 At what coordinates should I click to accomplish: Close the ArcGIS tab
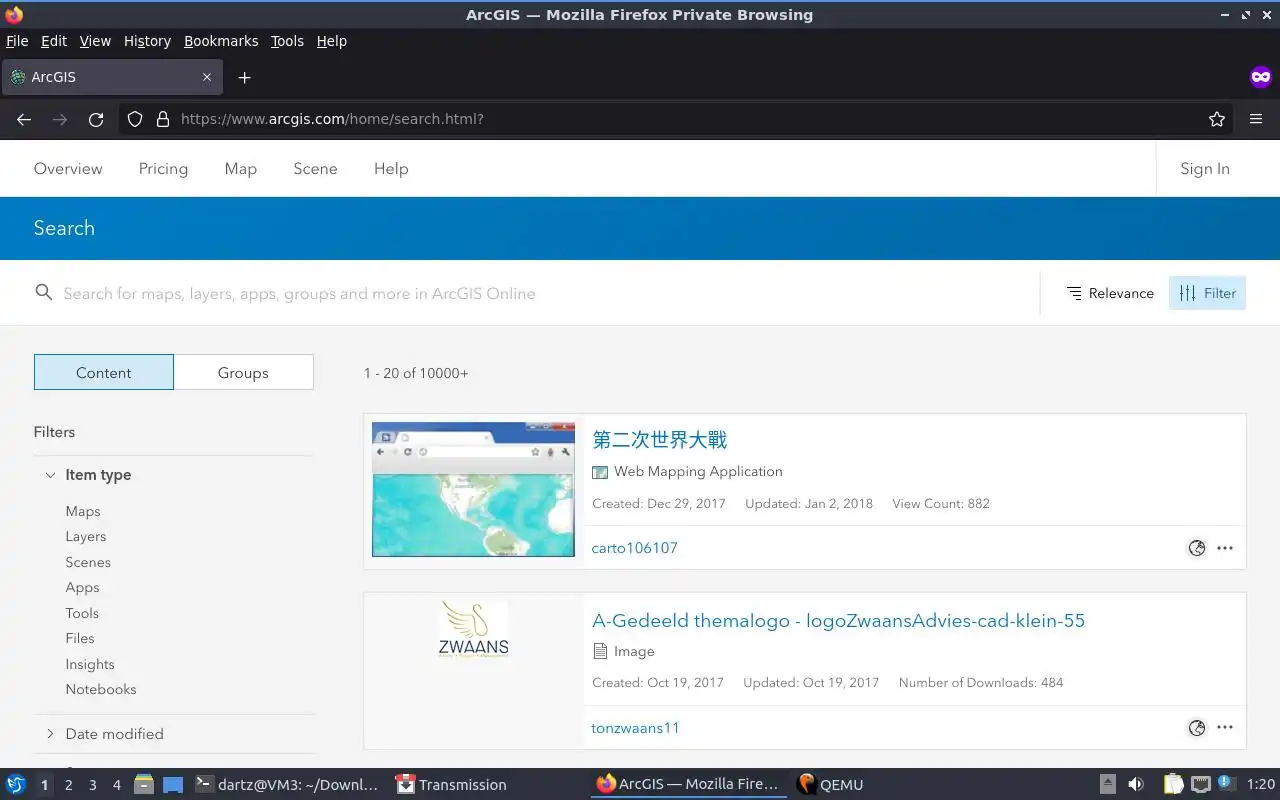(207, 77)
